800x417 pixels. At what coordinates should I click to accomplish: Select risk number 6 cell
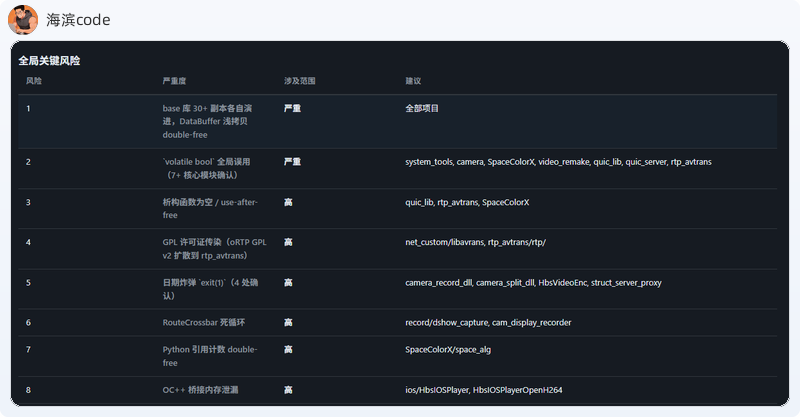29,322
